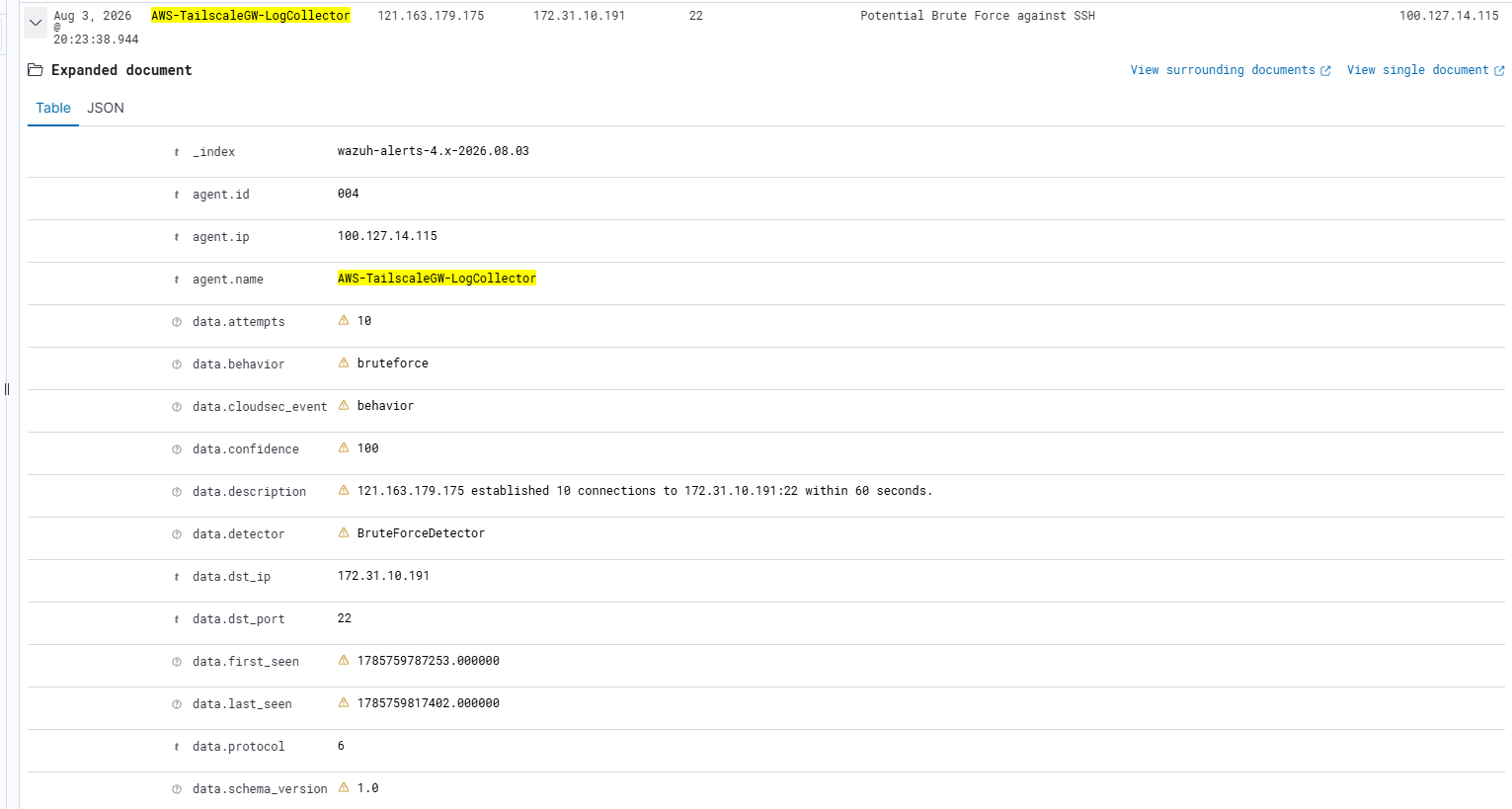Click warning icon beside data.first_seen timestamp

click(x=344, y=661)
